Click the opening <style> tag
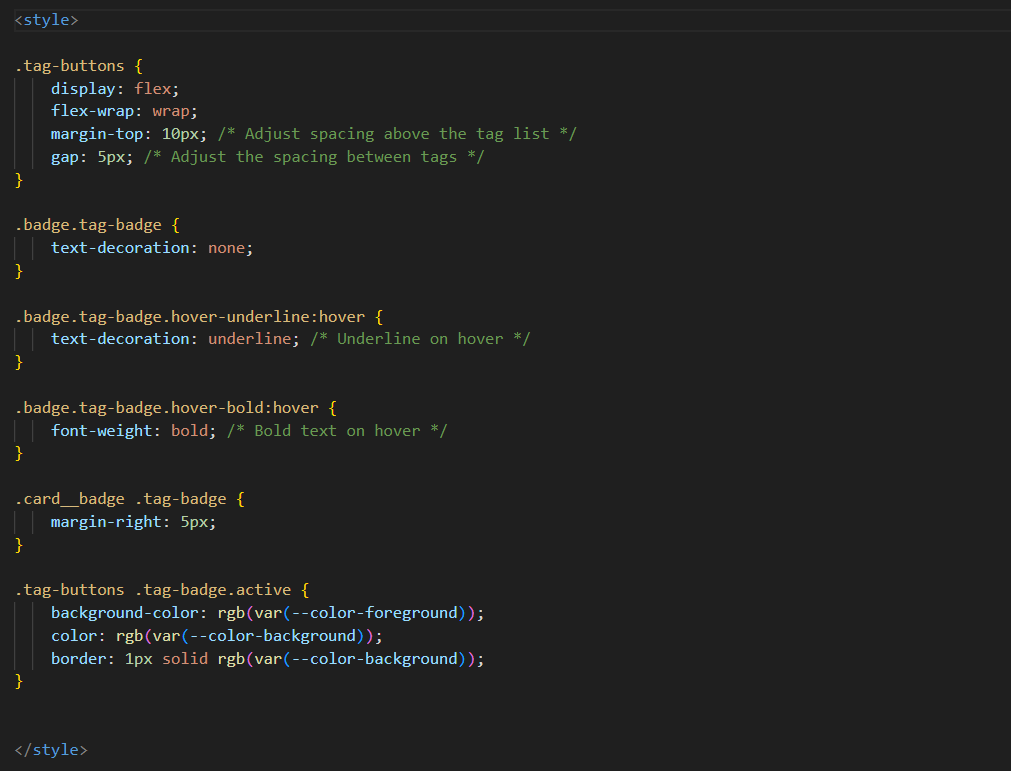The image size is (1011, 771). tap(46, 20)
